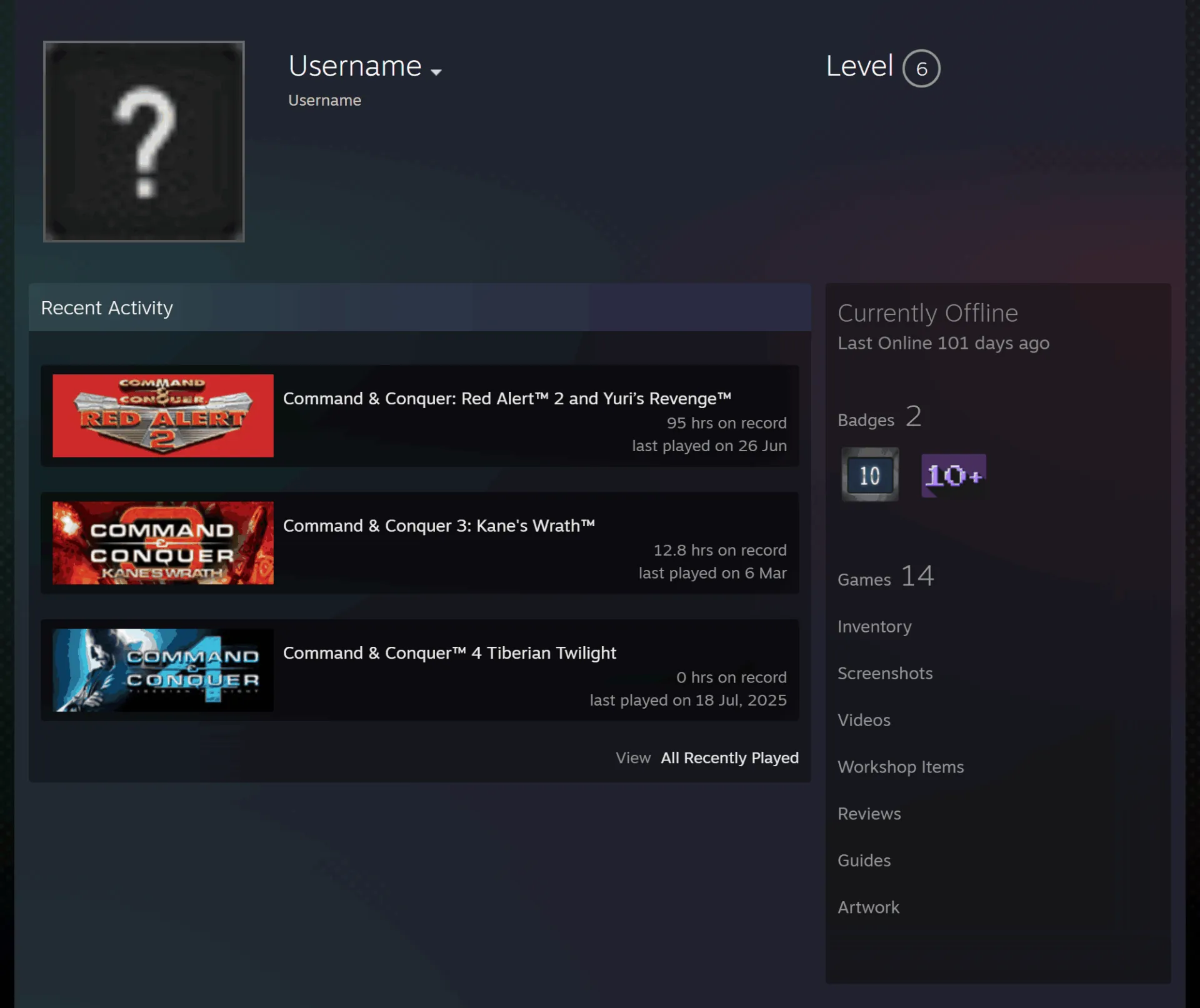Open the Tiberian Twilight game thumbnail
The height and width of the screenshot is (1008, 1200).
coord(163,670)
